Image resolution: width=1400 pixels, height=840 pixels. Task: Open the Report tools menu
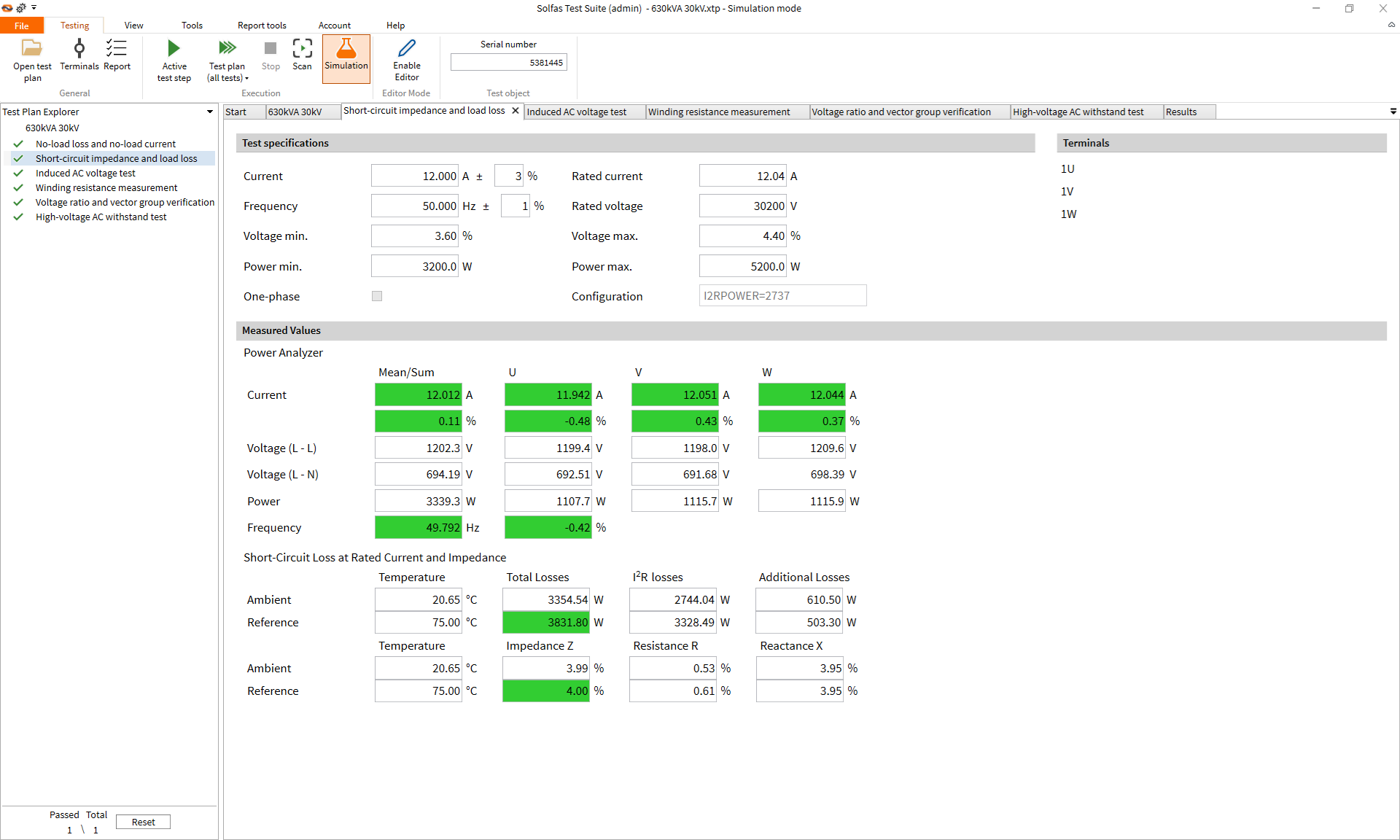click(x=262, y=26)
